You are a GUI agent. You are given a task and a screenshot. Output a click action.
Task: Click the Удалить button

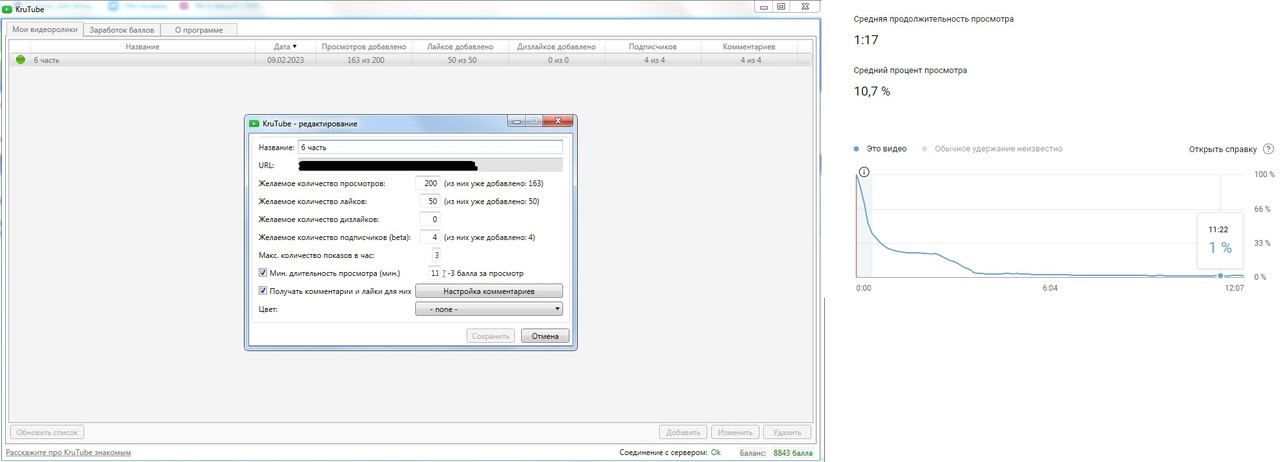787,433
